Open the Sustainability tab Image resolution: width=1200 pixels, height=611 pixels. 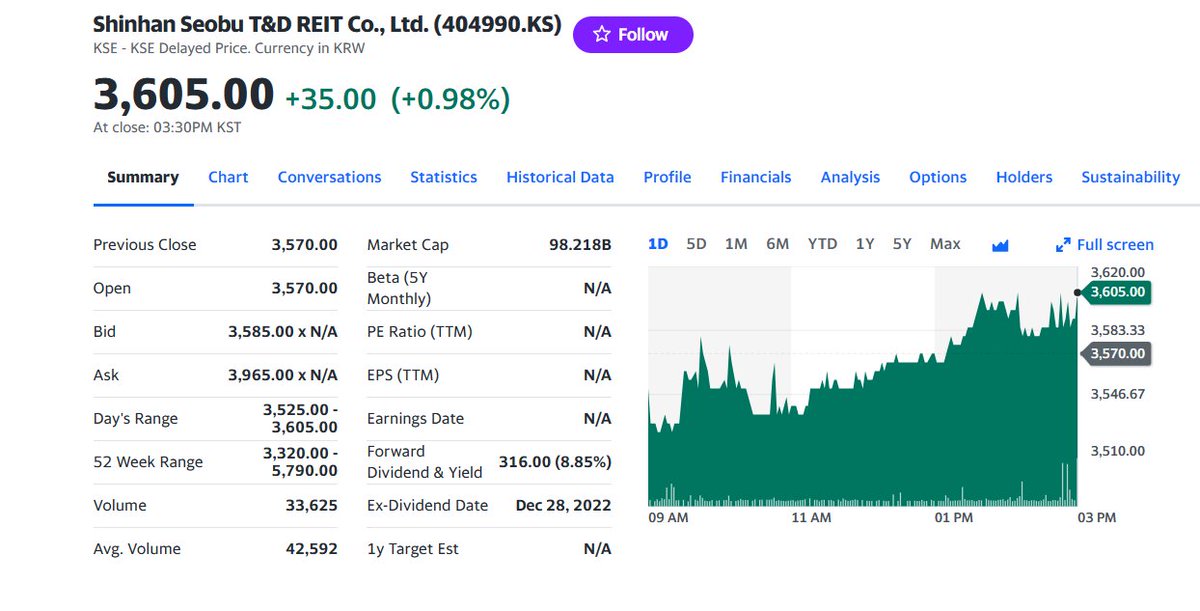click(x=1130, y=177)
